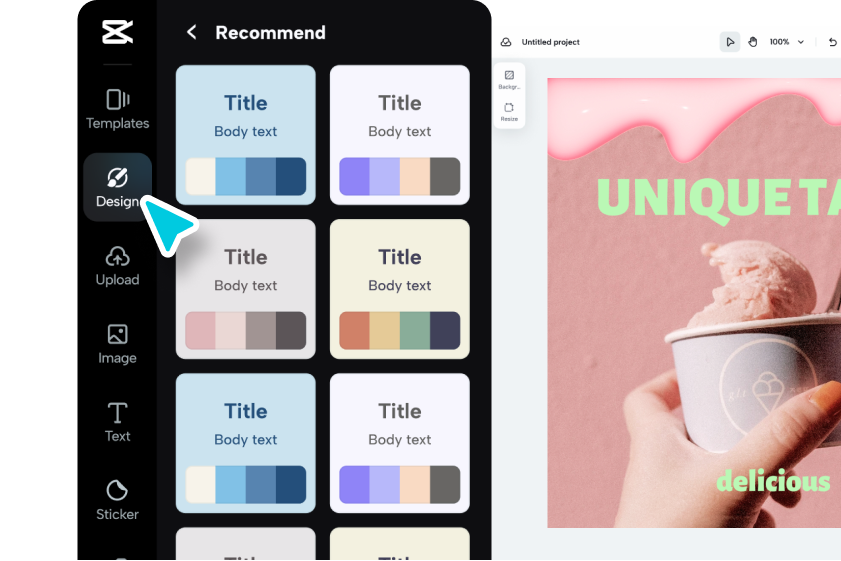The height and width of the screenshot is (561, 841).
Task: Click the cloud save icon beside Untitled project
Action: click(x=506, y=42)
